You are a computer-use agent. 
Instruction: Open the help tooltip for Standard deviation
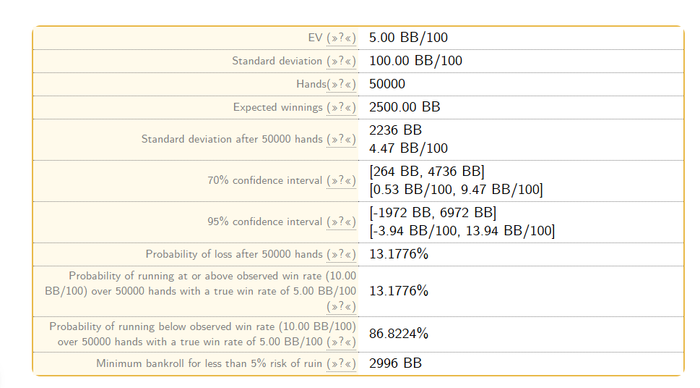coord(341,61)
